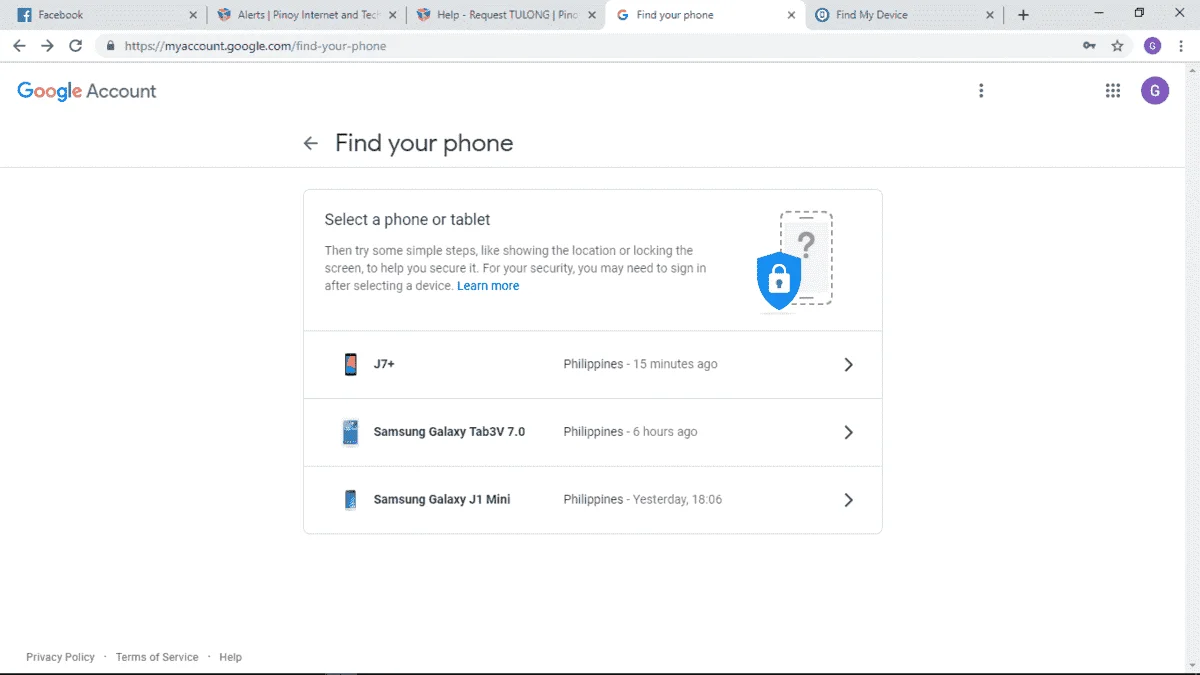Image resolution: width=1200 pixels, height=675 pixels.
Task: Close the Facebook tab
Action: click(193, 15)
